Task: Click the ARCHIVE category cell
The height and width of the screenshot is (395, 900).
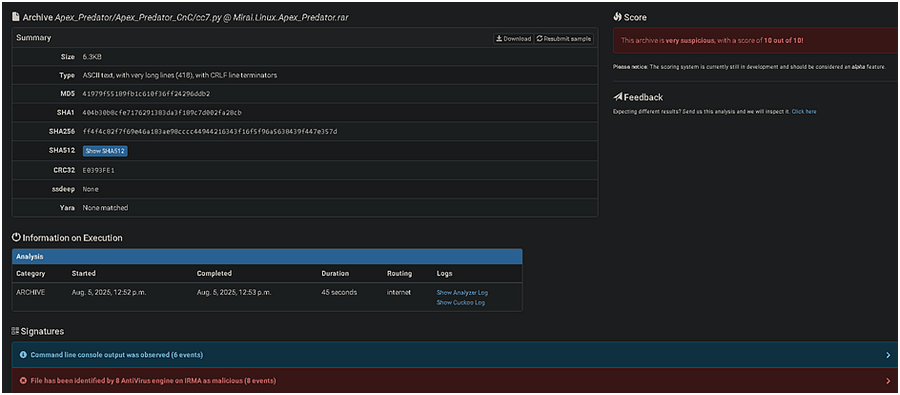Action: [30, 293]
